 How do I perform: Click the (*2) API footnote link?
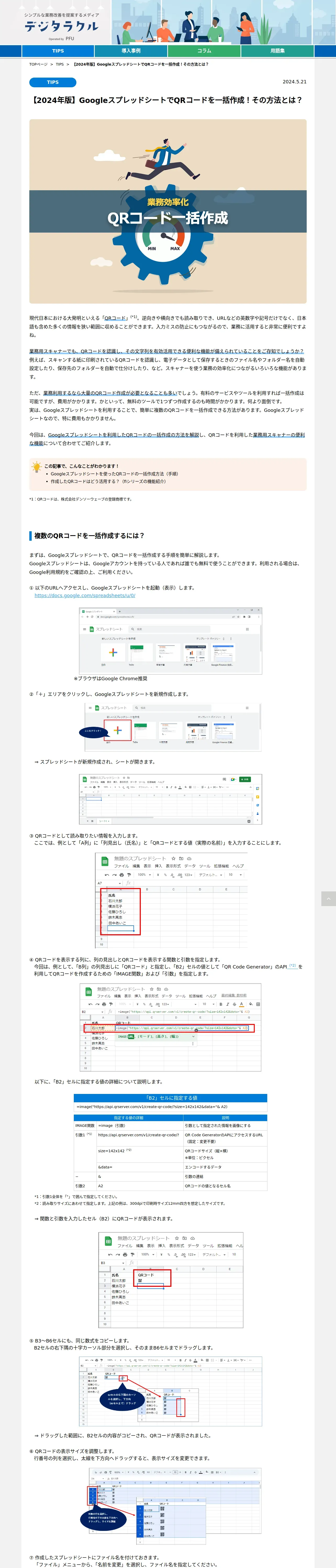[x=293, y=965]
